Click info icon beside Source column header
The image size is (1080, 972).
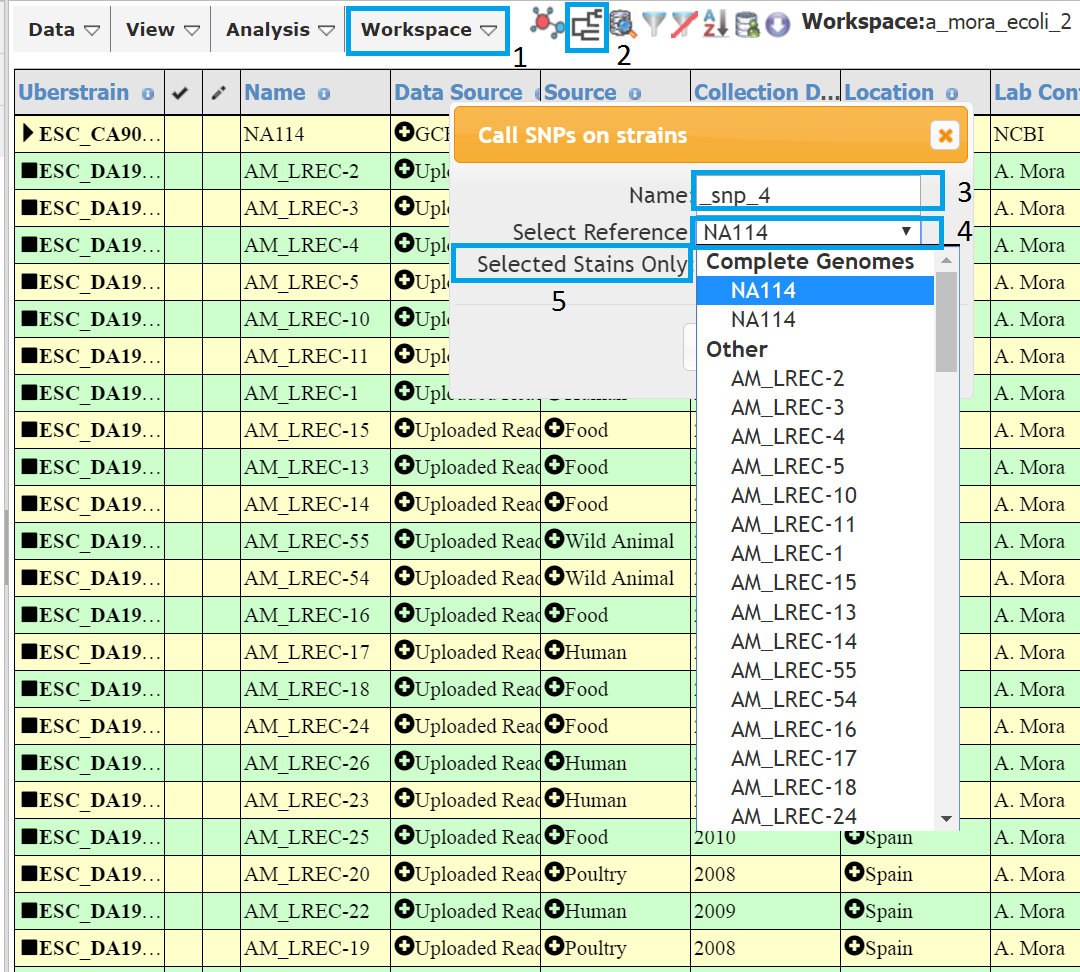[x=634, y=94]
